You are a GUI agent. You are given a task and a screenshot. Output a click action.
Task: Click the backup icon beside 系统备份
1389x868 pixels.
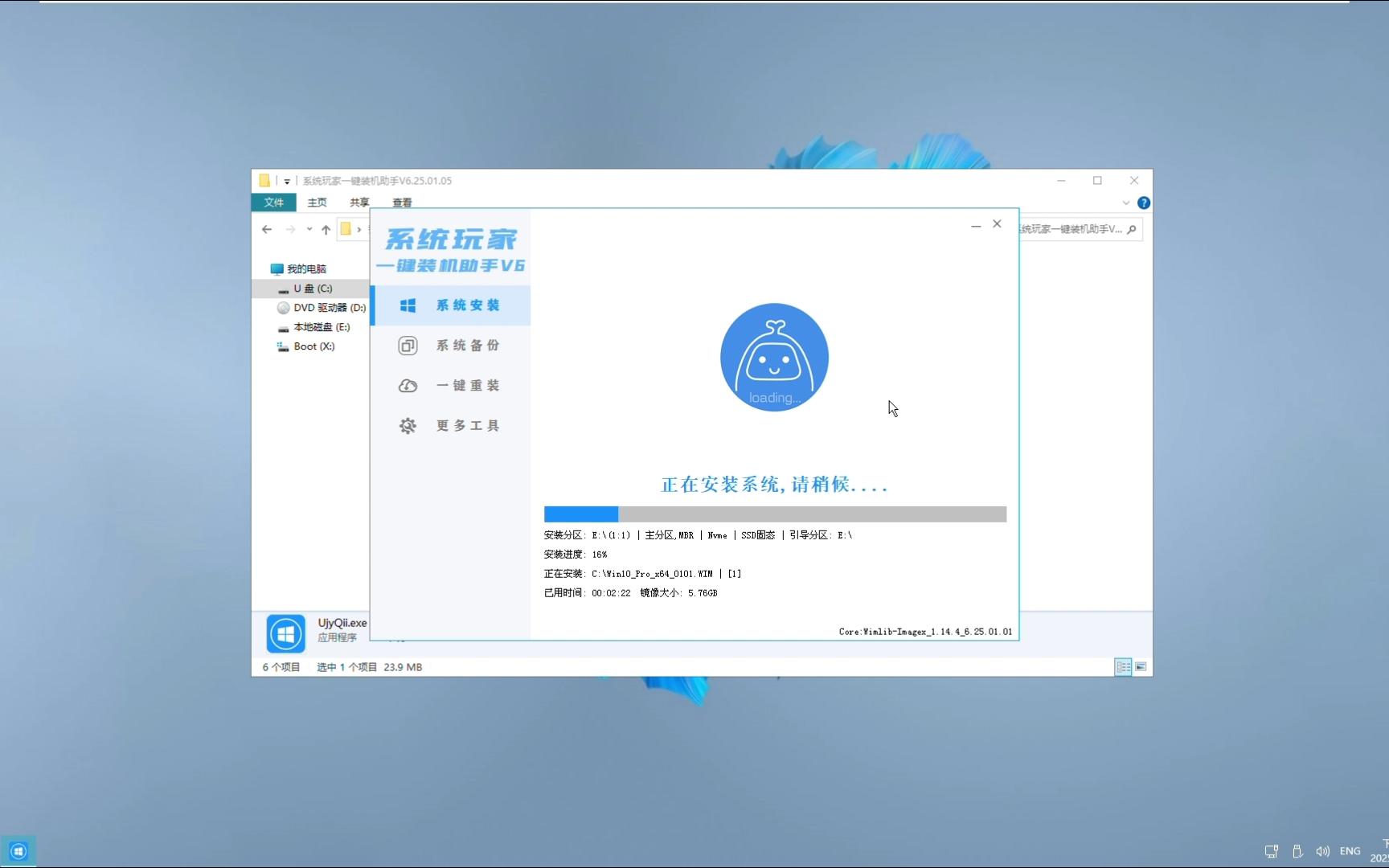point(408,346)
